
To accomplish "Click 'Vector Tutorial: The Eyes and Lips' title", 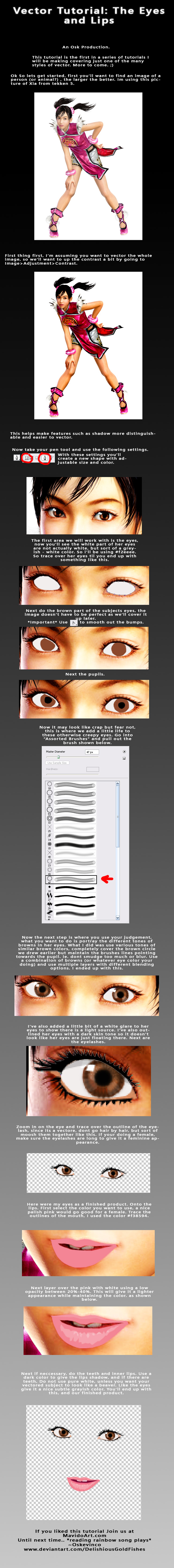I will tap(89, 15).
